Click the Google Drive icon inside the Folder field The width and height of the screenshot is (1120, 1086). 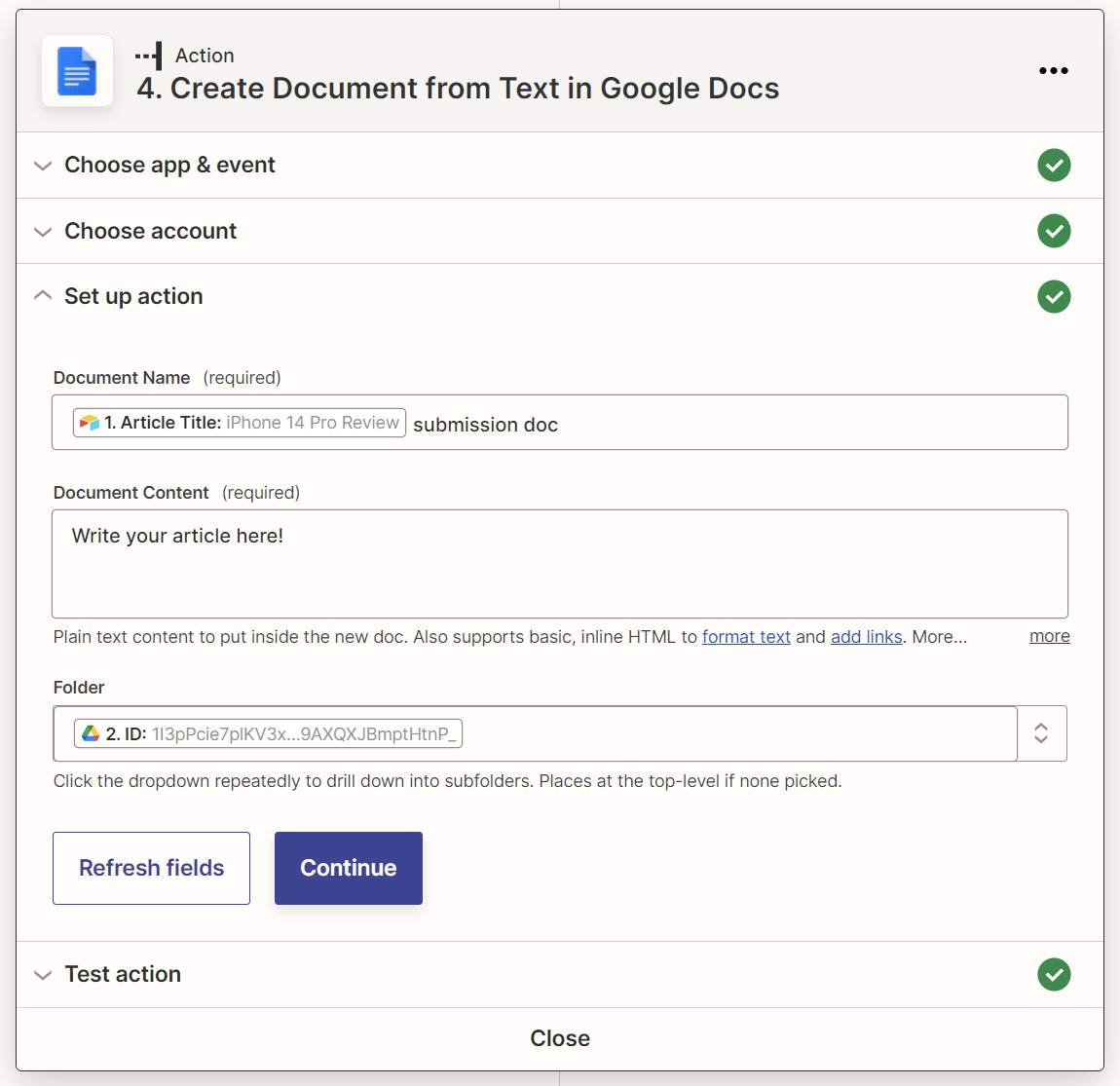coord(90,732)
